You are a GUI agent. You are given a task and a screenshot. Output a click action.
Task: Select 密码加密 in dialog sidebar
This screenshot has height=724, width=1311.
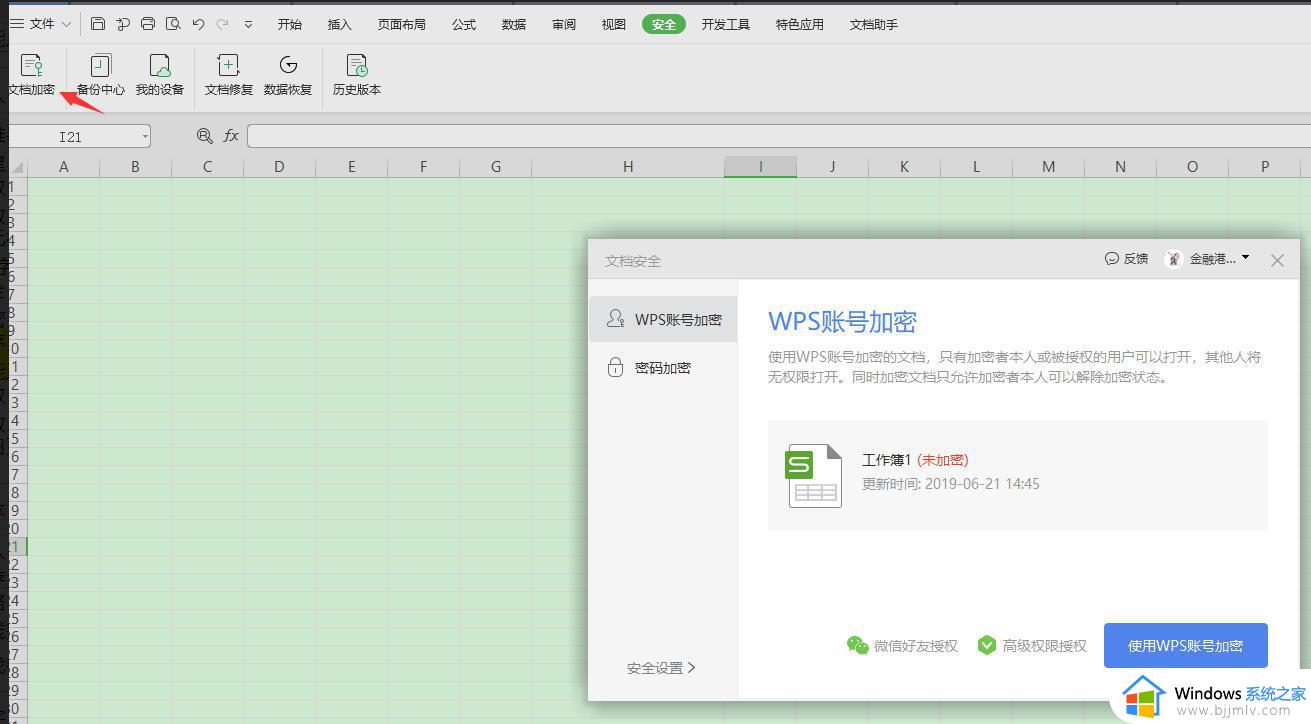click(663, 367)
